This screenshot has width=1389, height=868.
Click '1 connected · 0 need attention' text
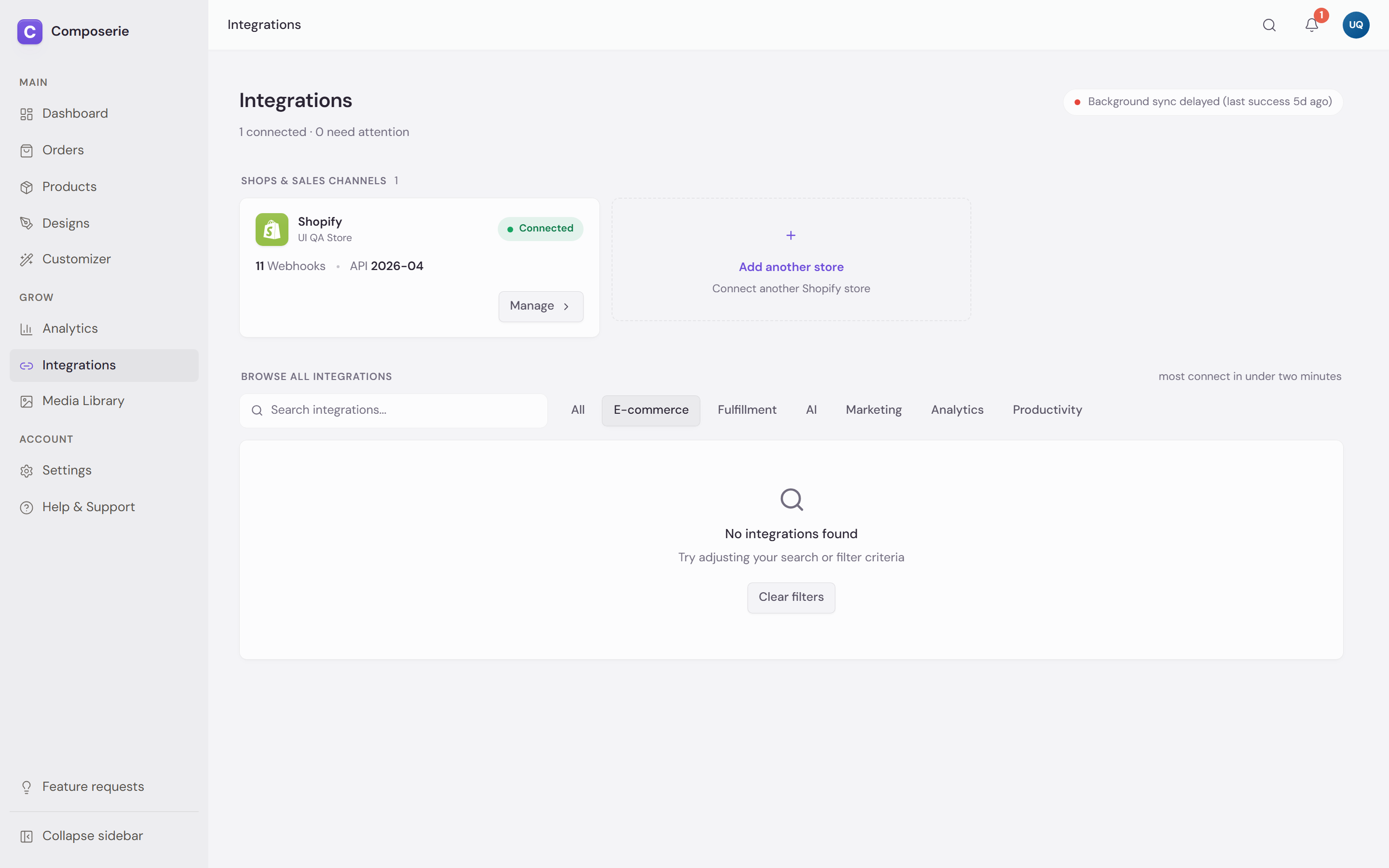point(324,132)
